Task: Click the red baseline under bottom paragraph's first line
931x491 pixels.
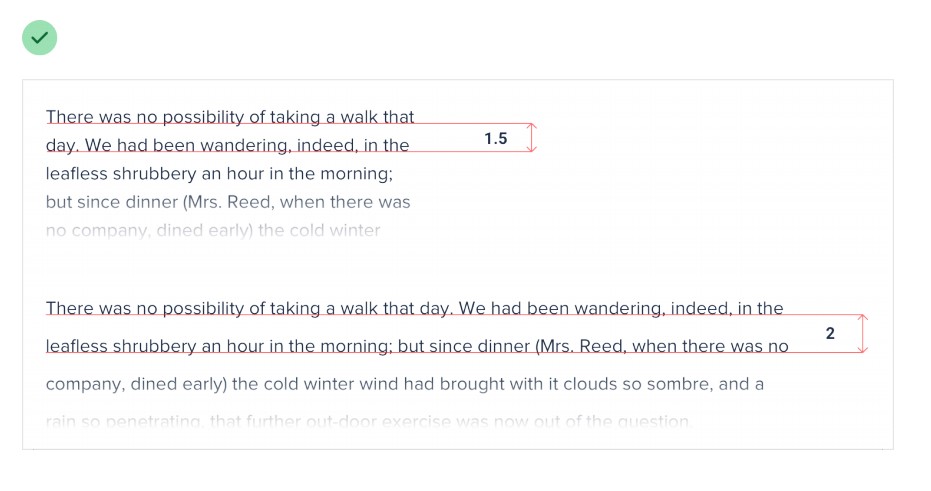Action: (x=455, y=315)
